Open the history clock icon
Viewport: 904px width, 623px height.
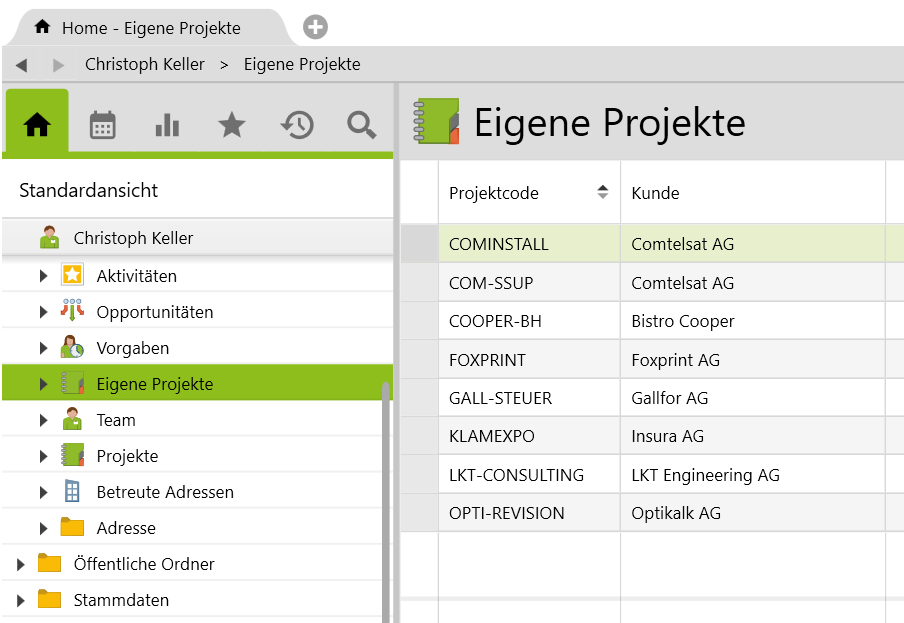(297, 125)
